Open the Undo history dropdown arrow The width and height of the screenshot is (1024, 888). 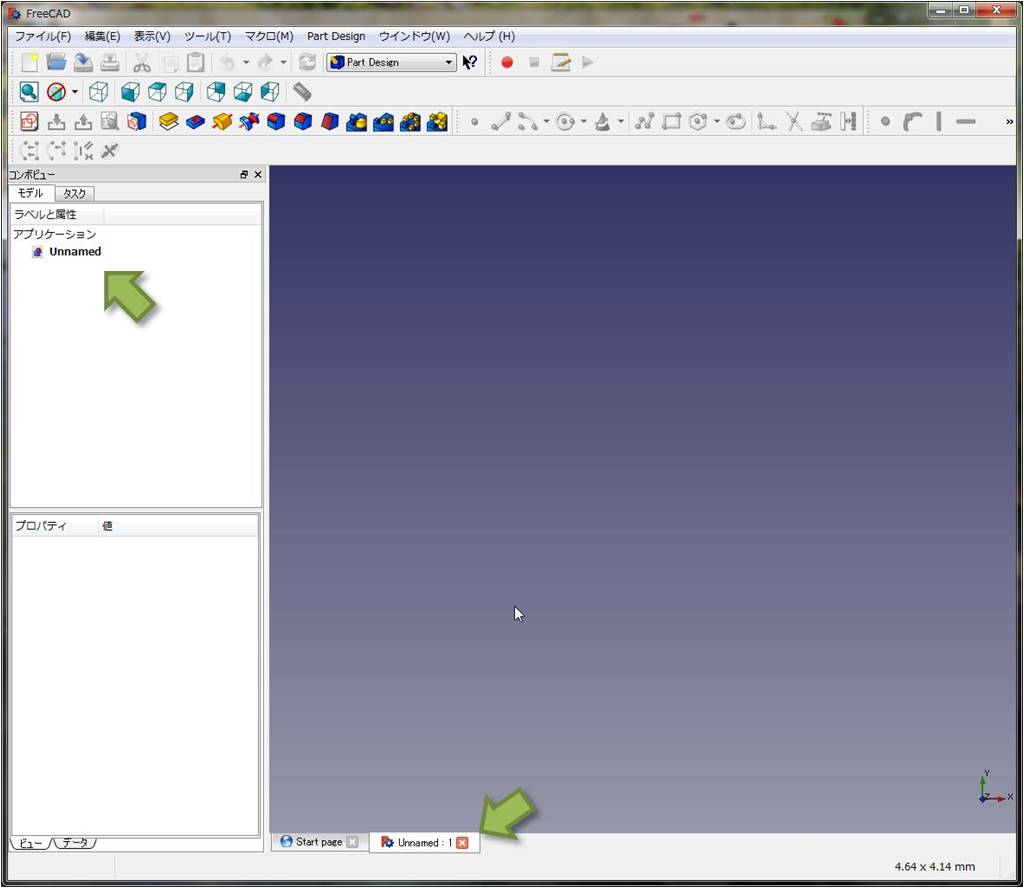[x=246, y=63]
